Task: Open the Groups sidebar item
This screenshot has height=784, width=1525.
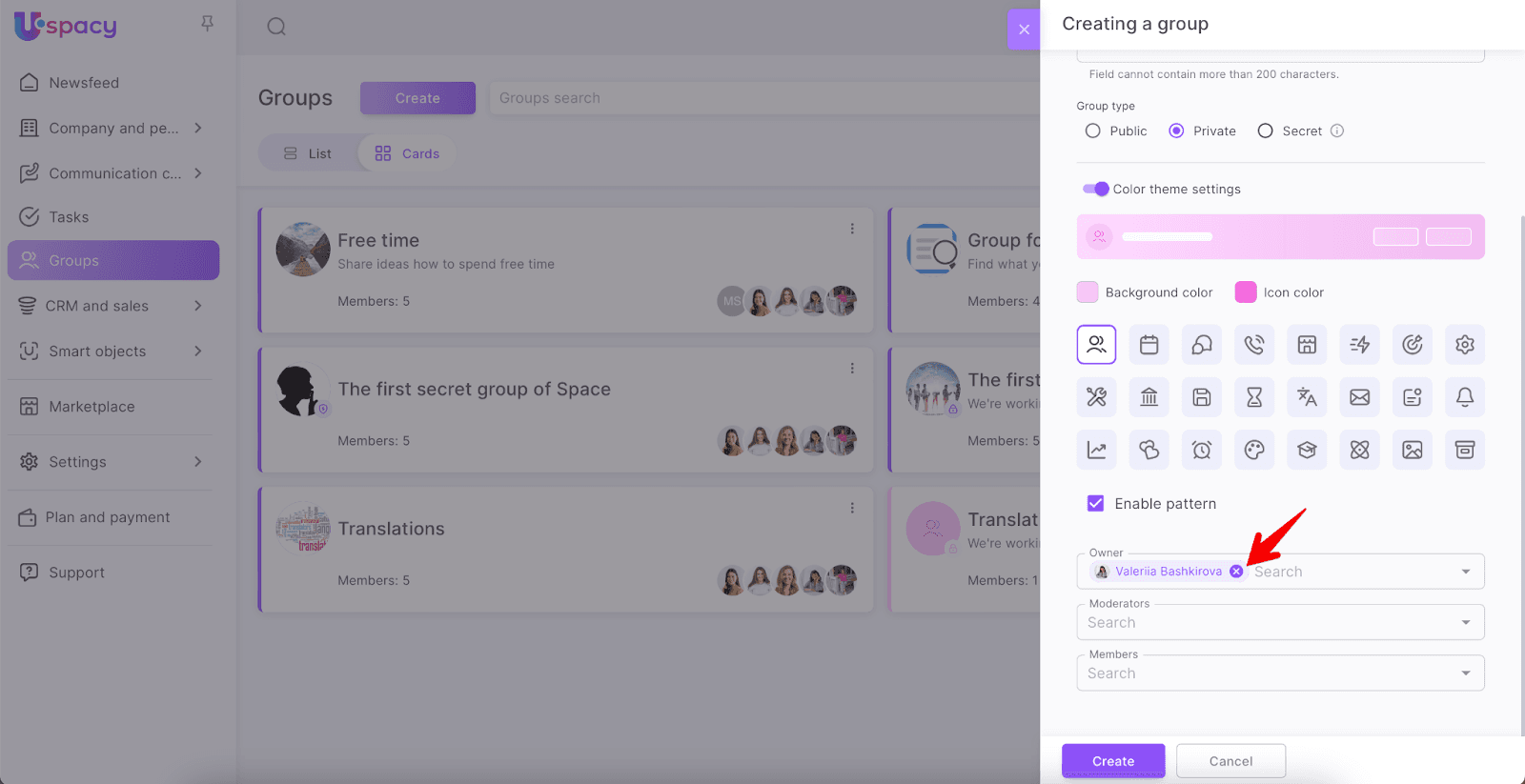Action: (x=113, y=260)
